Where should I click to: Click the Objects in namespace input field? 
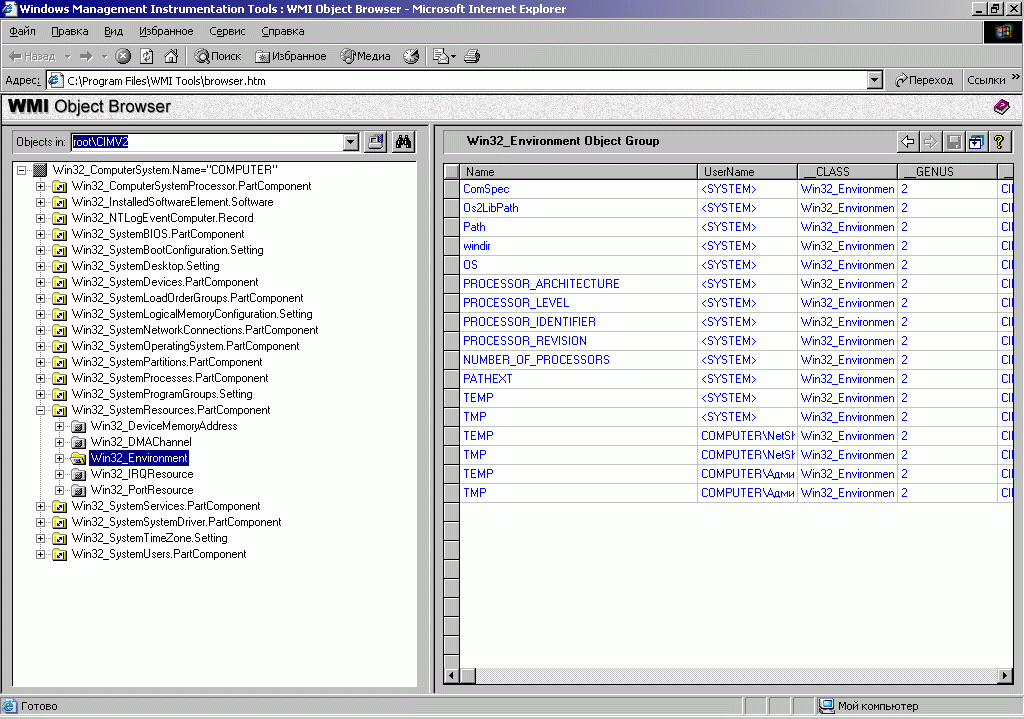pos(207,142)
